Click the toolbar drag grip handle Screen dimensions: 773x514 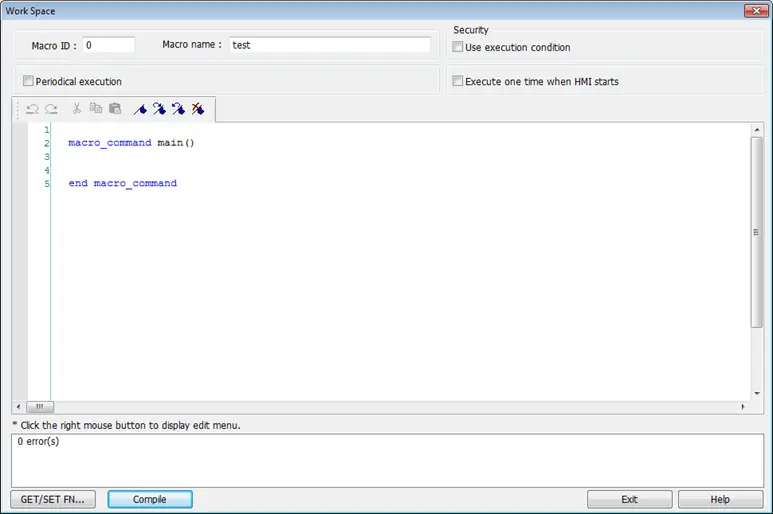click(x=18, y=109)
